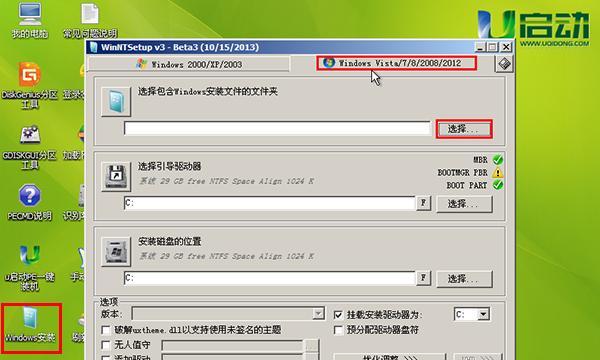Screen dimensions: 600x360
Task: Click the diamond icon beside the tabs
Action: [504, 64]
